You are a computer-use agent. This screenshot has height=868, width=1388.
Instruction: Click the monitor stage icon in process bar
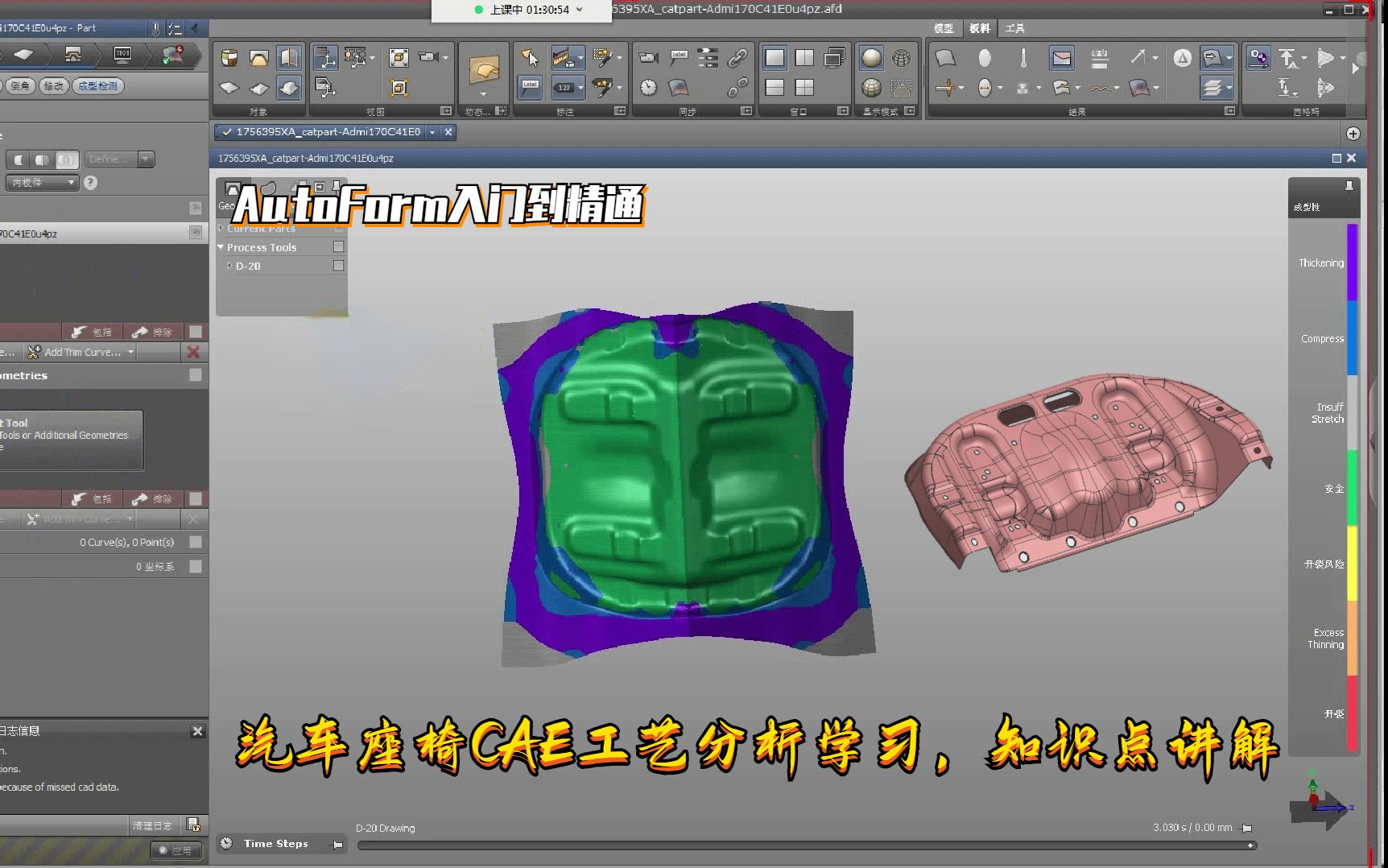[122, 55]
